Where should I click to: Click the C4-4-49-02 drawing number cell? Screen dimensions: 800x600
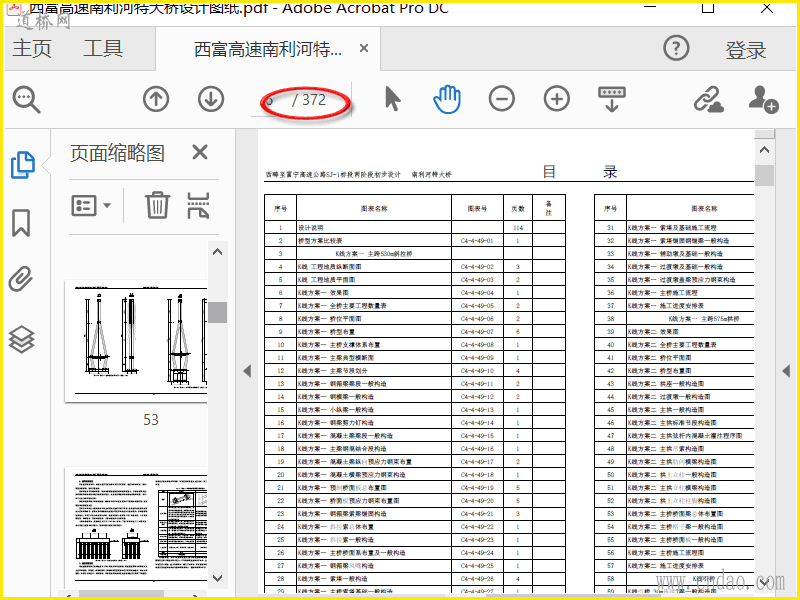tap(477, 267)
